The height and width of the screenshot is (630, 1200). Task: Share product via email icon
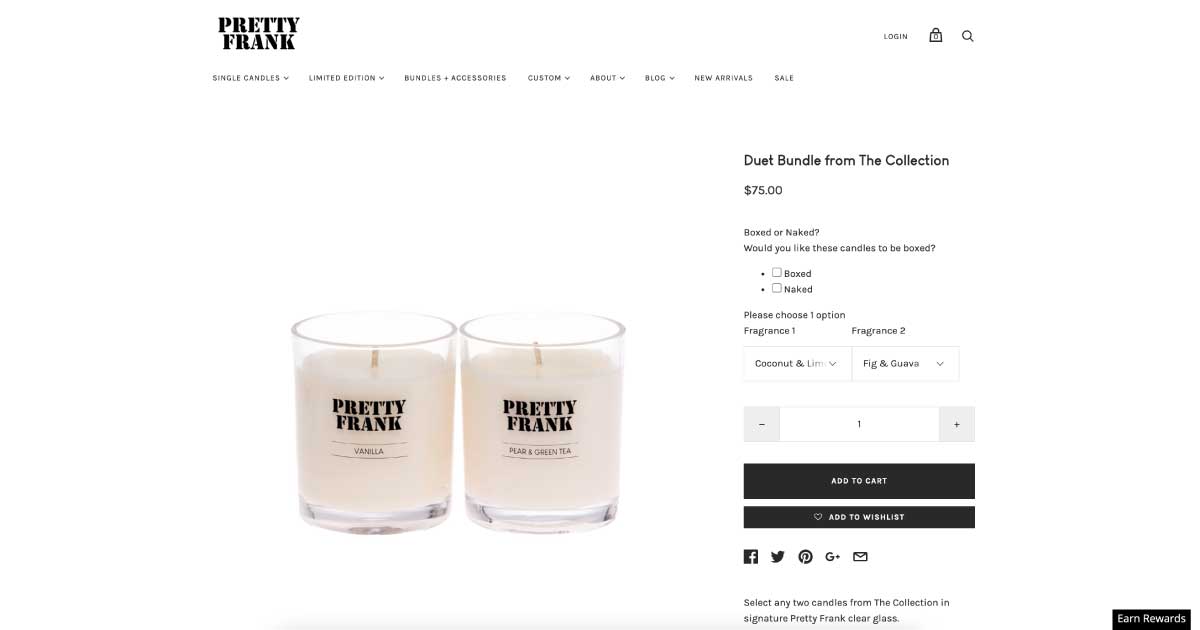click(x=860, y=557)
